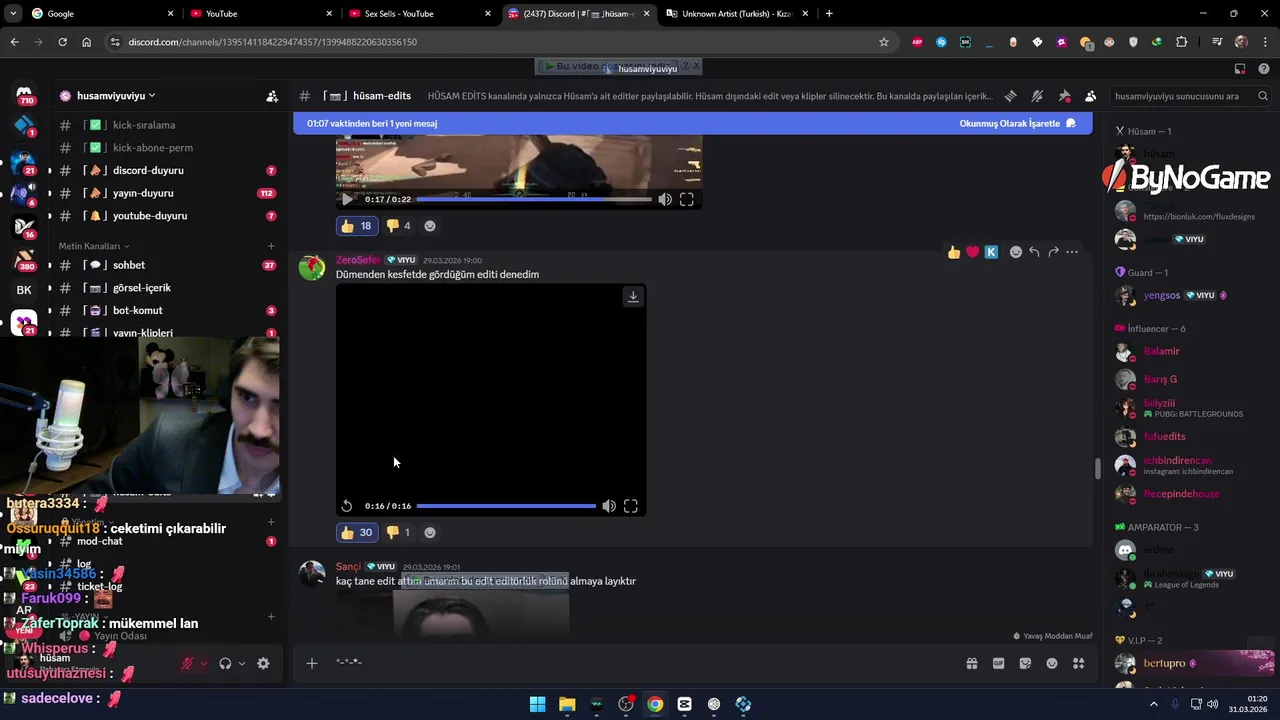Open Chrome Extensions puzzle icon
The image size is (1280, 720).
[x=1182, y=42]
